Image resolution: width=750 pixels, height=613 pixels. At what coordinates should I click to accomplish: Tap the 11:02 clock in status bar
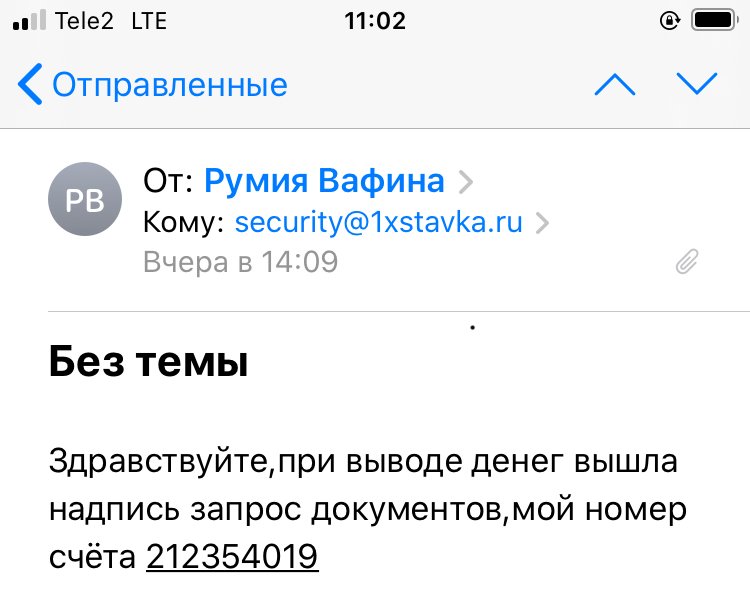(x=374, y=20)
